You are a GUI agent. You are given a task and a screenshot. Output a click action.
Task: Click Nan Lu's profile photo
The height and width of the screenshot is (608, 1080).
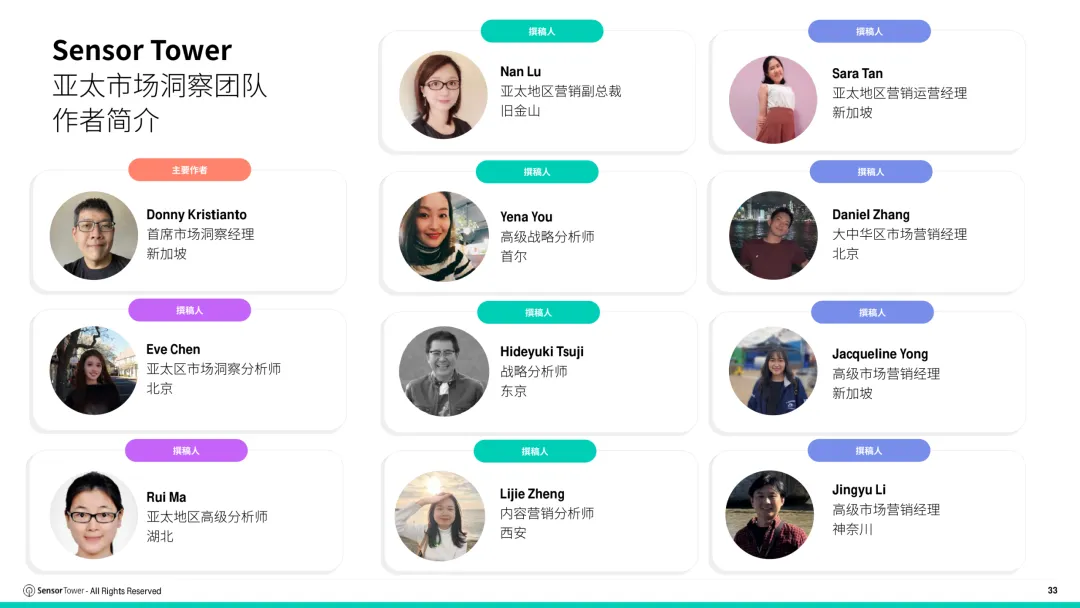443,94
